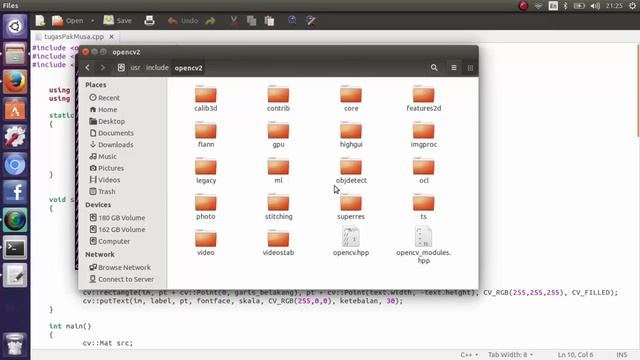Open the core folder
The image size is (640, 360).
(x=351, y=98)
